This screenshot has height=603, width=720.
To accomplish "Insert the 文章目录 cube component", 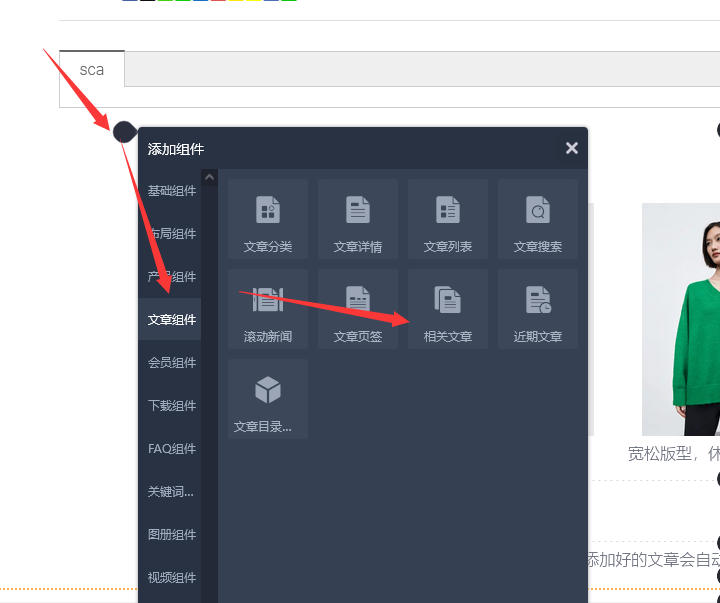I will [268, 399].
